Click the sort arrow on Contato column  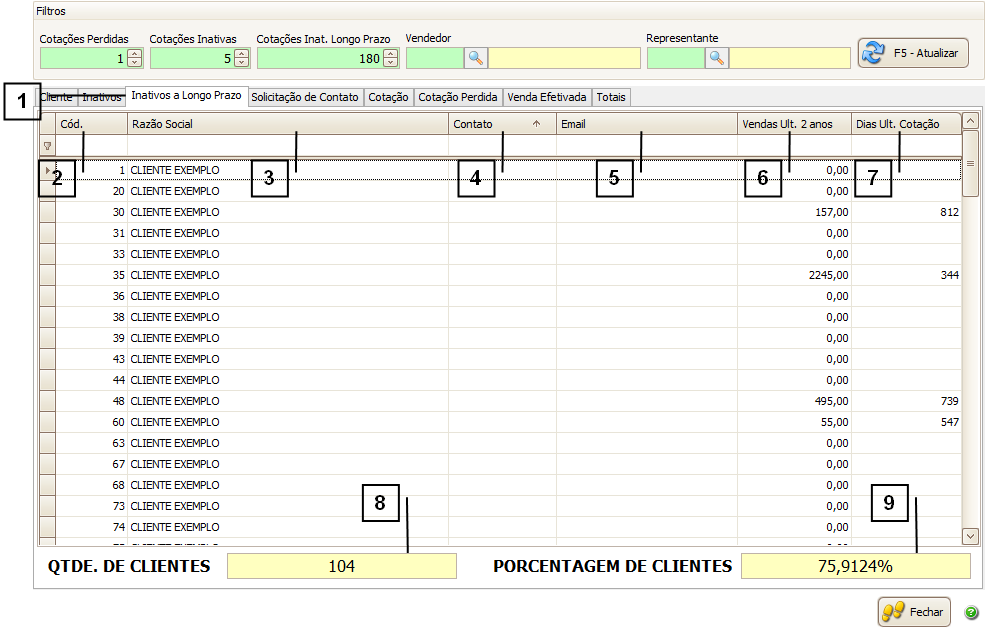[x=536, y=124]
